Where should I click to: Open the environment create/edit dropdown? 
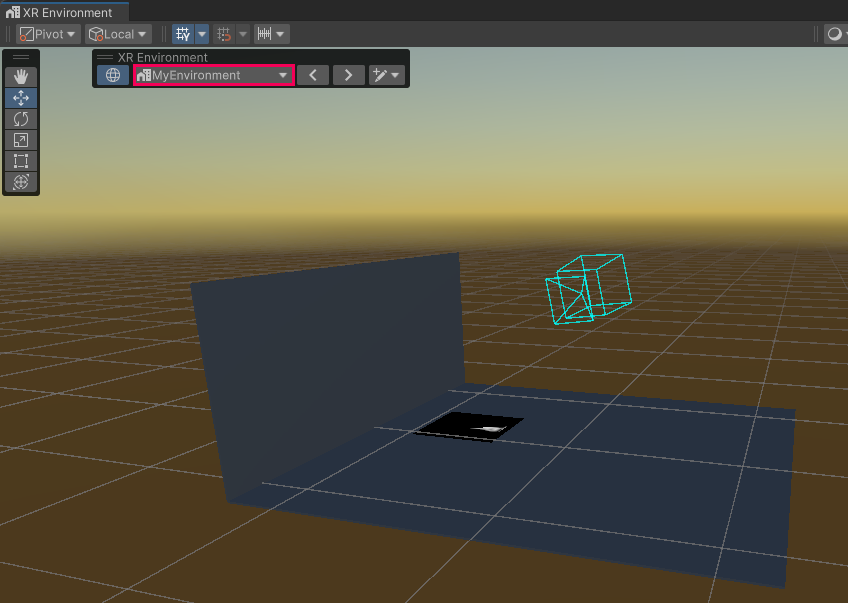click(386, 75)
